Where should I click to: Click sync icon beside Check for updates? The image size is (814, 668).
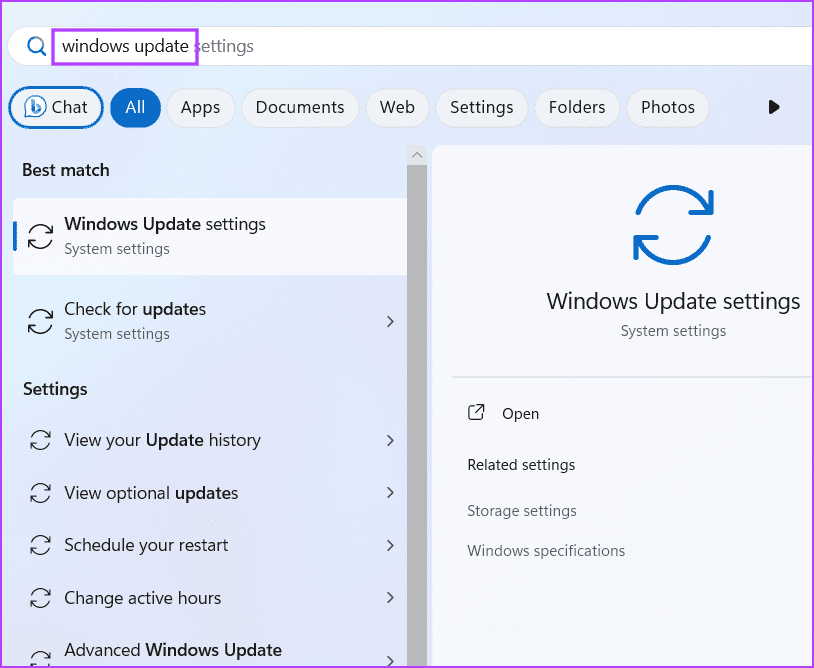pyautogui.click(x=40, y=321)
